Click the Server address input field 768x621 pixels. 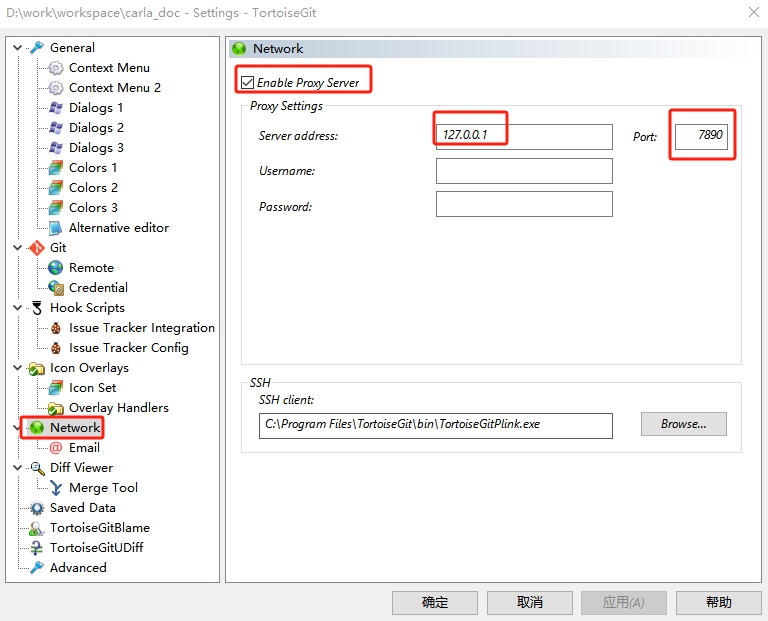pos(523,136)
